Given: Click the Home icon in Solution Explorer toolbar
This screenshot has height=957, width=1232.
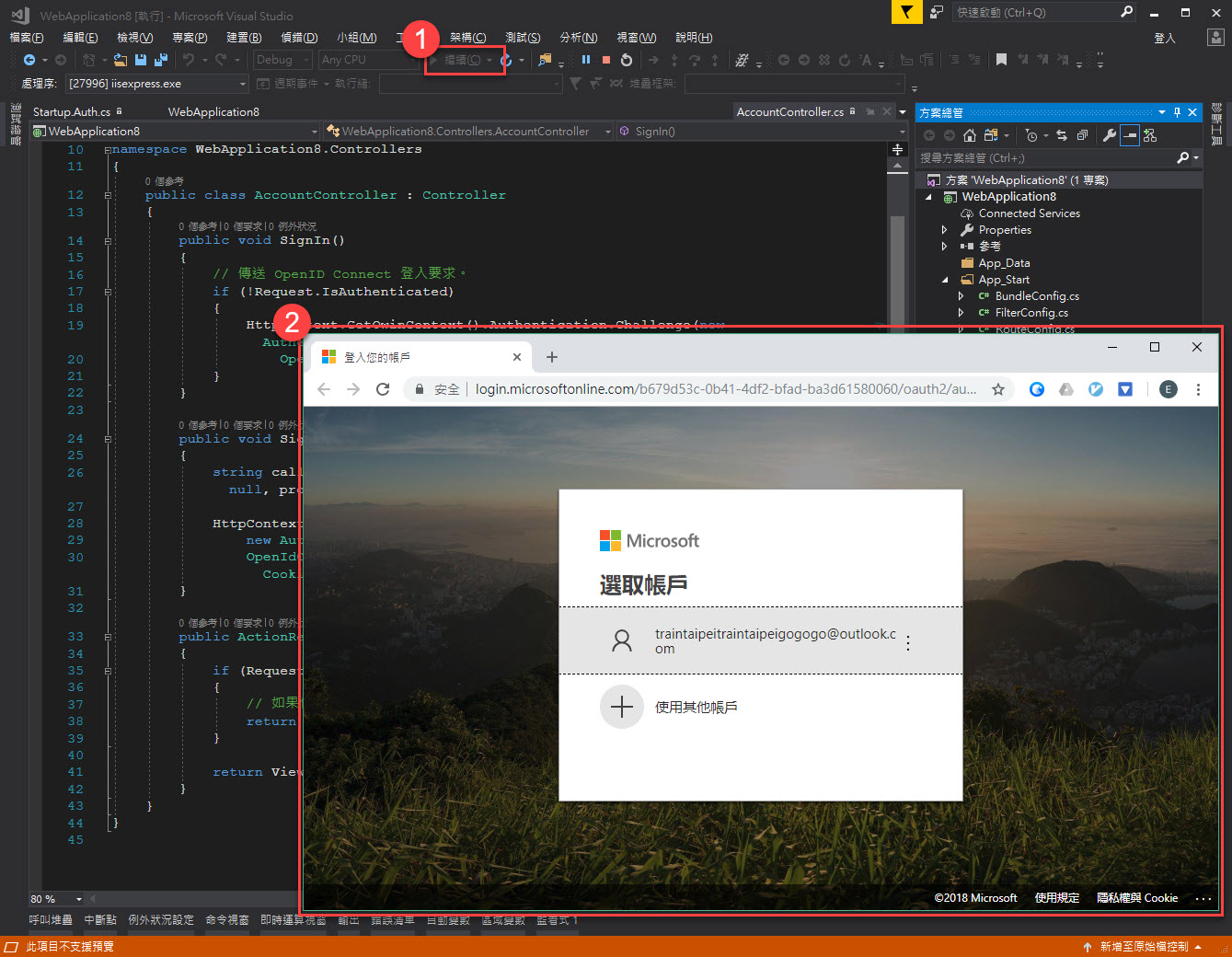Looking at the screenshot, I should coord(970,135).
